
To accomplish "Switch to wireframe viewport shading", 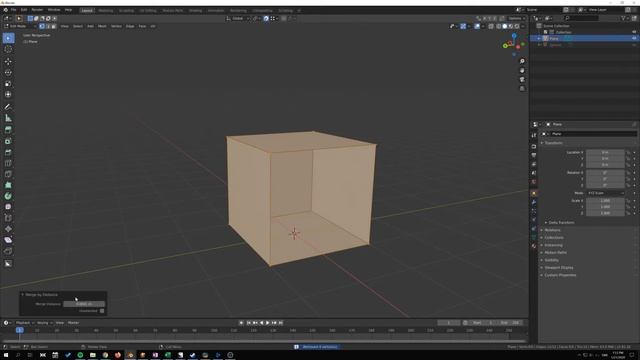I will pos(499,26).
